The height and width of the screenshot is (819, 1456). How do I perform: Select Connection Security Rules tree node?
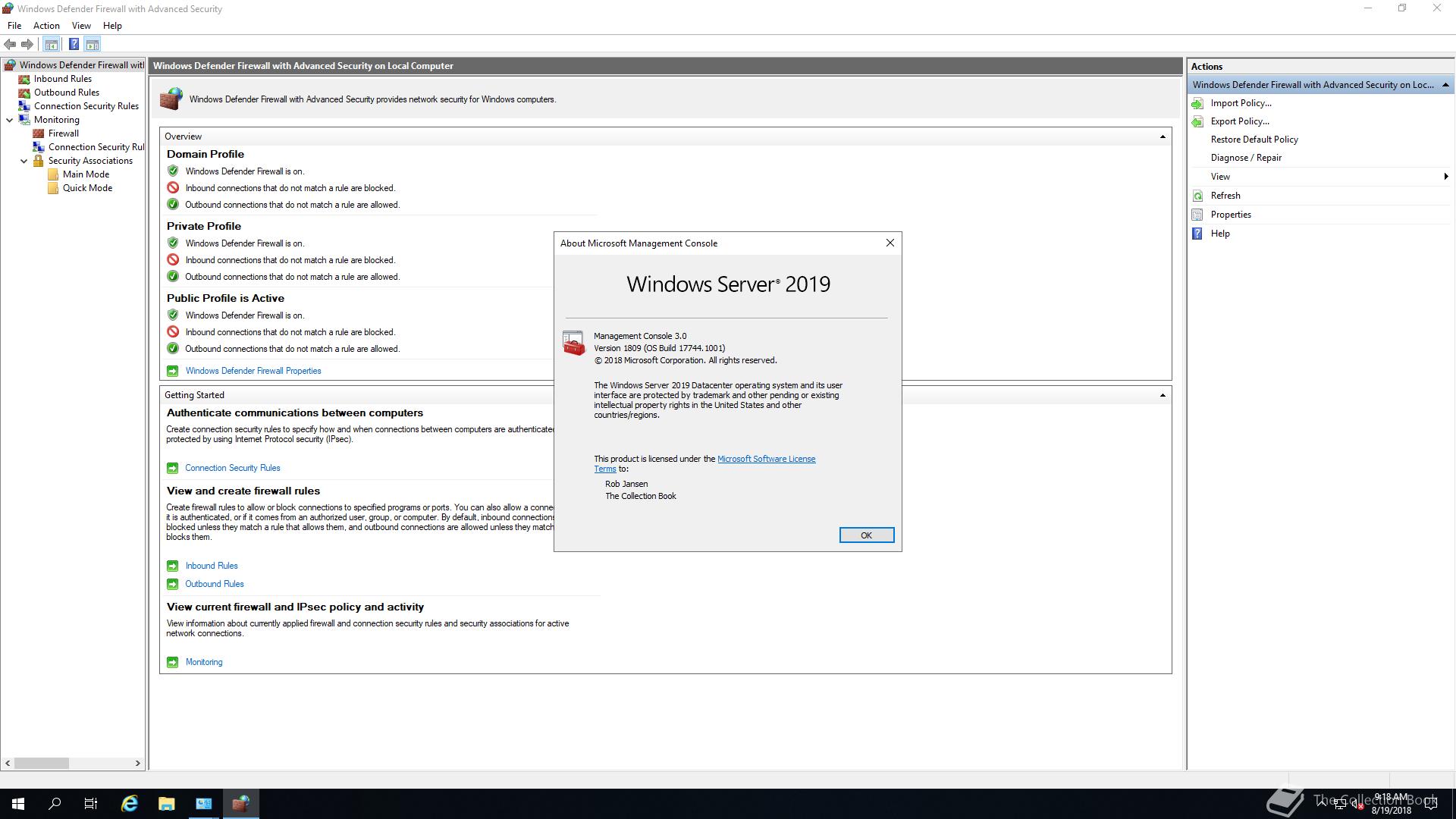(x=86, y=106)
